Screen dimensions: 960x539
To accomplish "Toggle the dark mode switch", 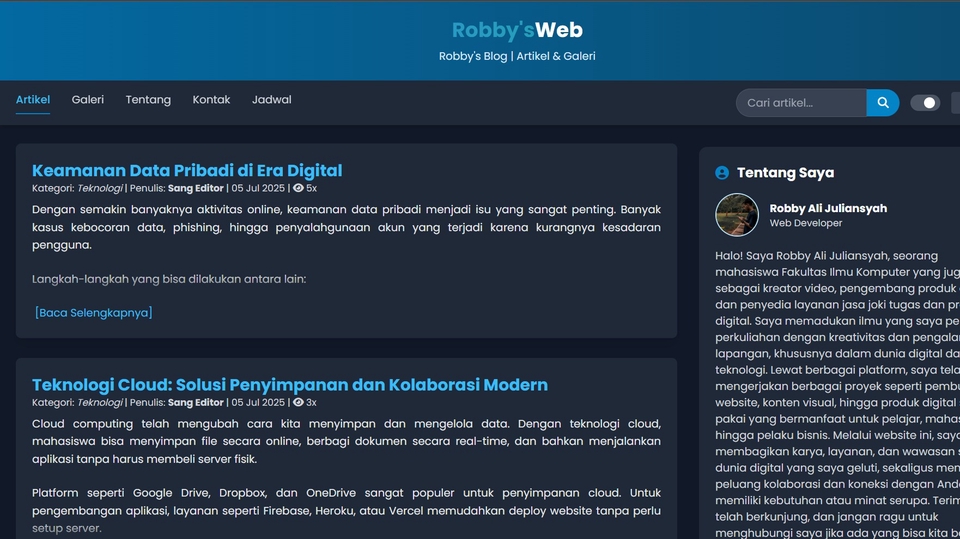I will pyautogui.click(x=924, y=103).
